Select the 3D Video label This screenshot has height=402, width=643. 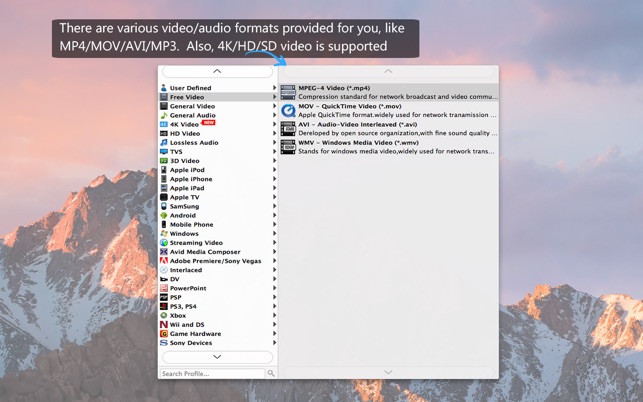tap(185, 161)
